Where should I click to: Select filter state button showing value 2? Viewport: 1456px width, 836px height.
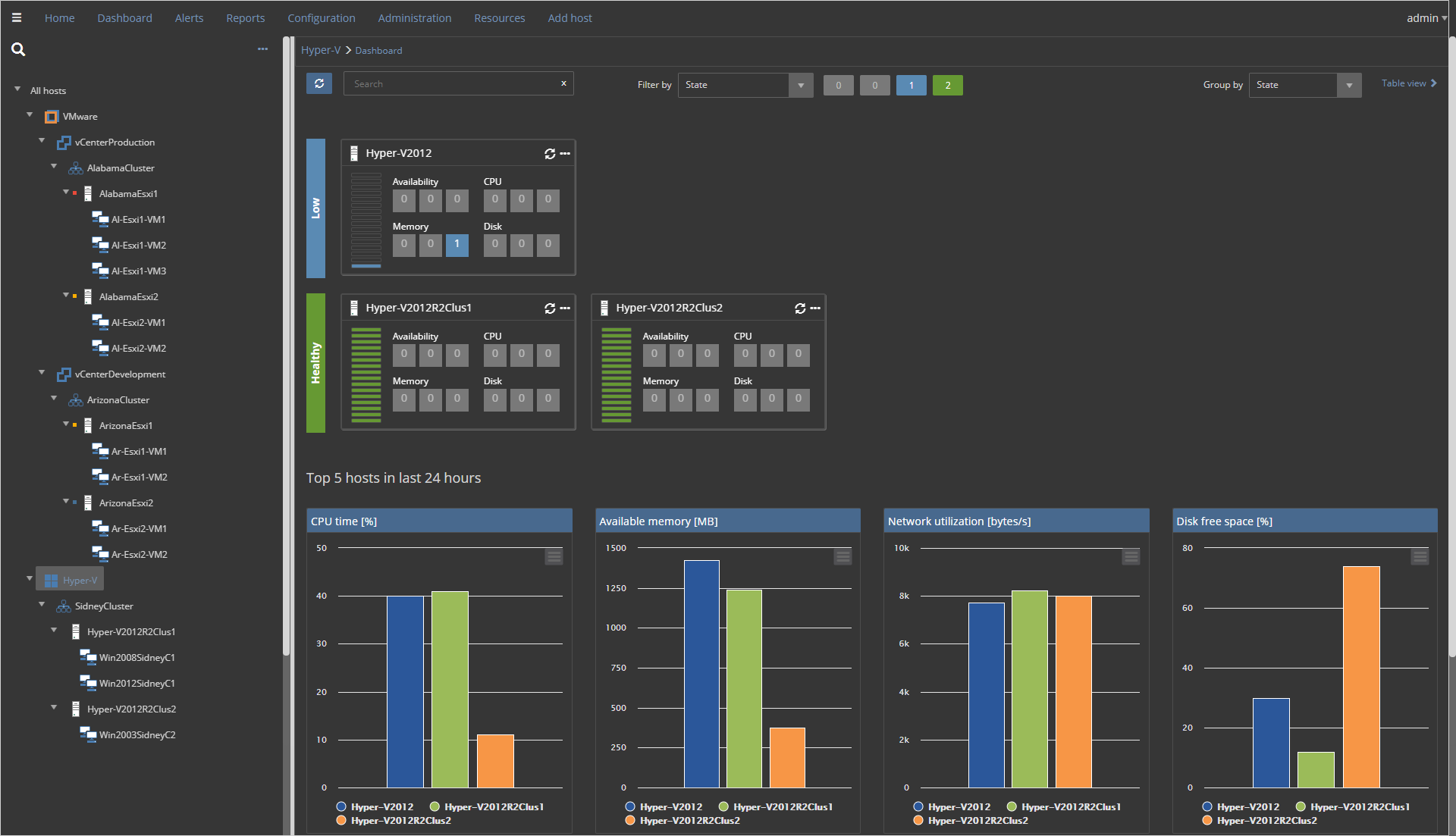(947, 84)
